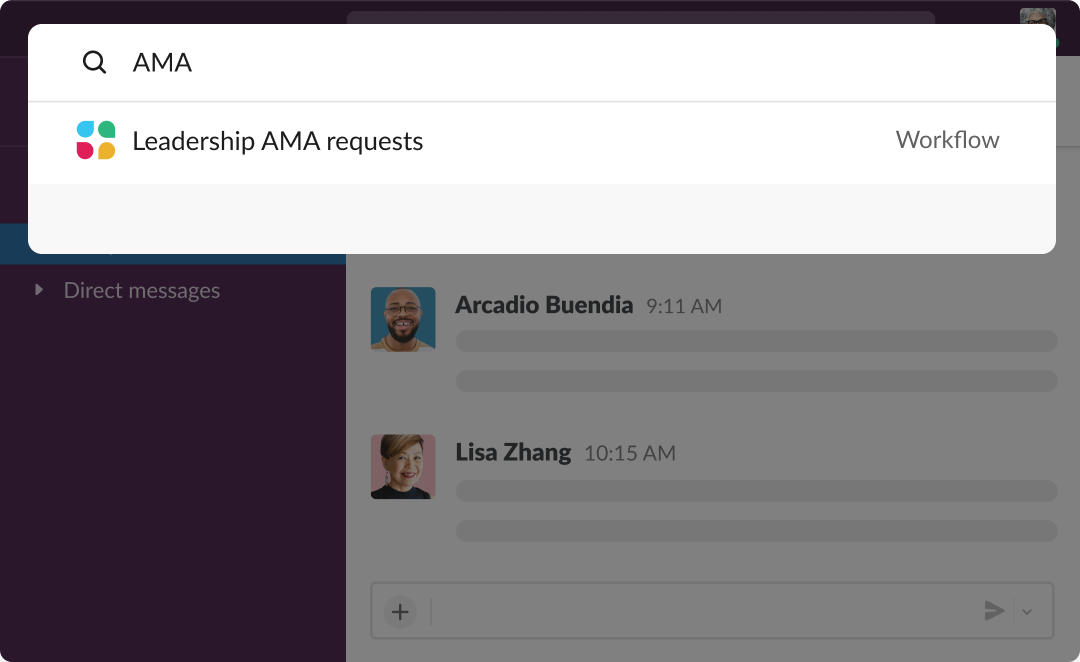Screen dimensions: 1080x662
Task: Click the Workflow label on the result
Action: pyautogui.click(x=947, y=140)
